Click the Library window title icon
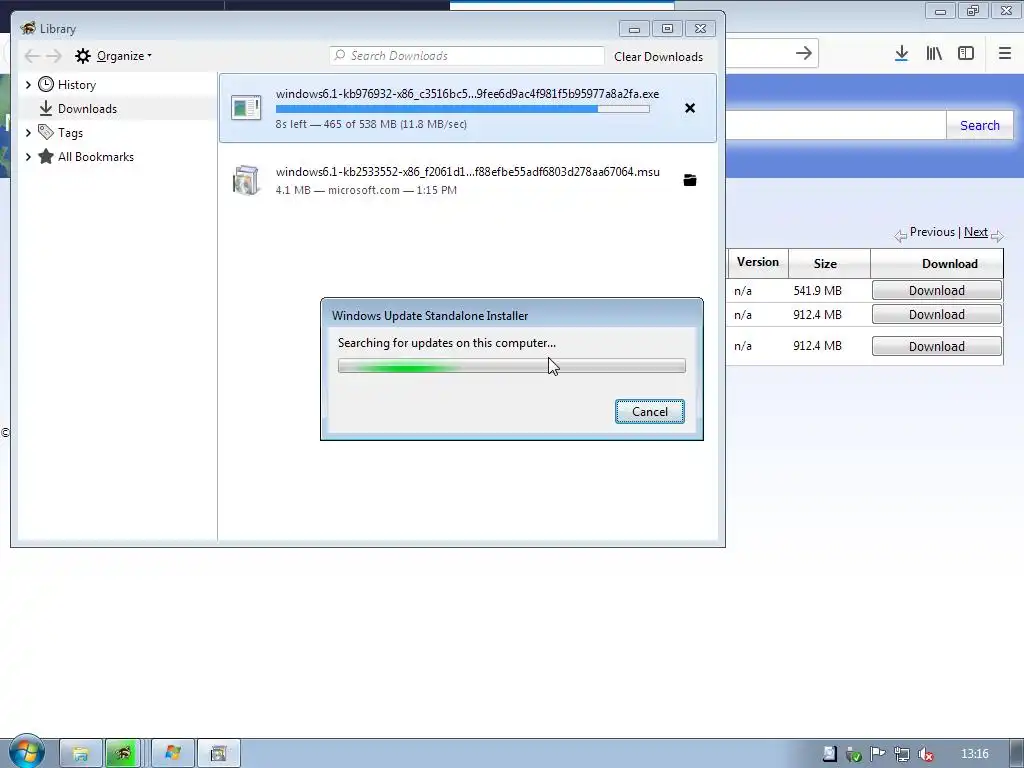This screenshot has height=768, width=1024. [27, 28]
